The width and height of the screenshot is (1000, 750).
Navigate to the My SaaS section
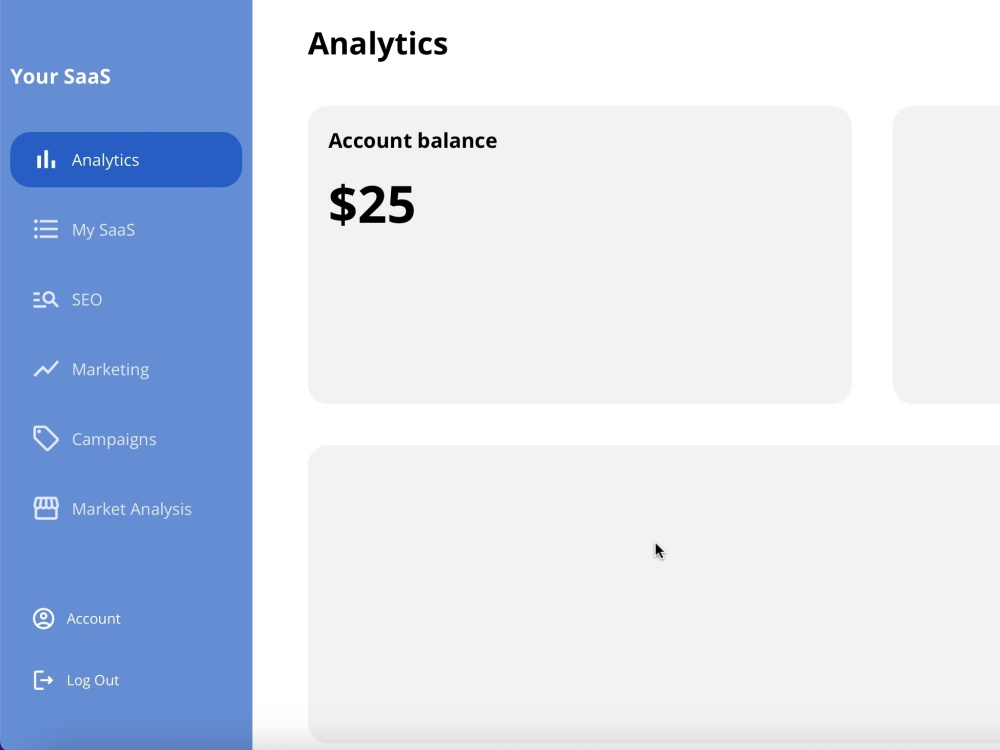pyautogui.click(x=103, y=229)
